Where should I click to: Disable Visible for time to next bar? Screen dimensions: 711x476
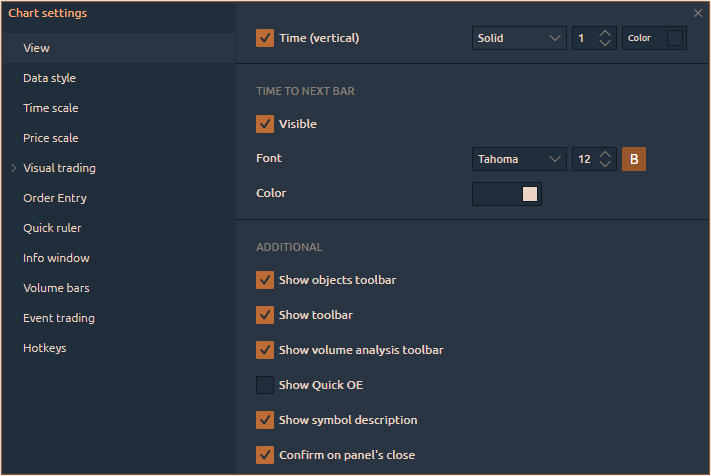click(x=265, y=124)
